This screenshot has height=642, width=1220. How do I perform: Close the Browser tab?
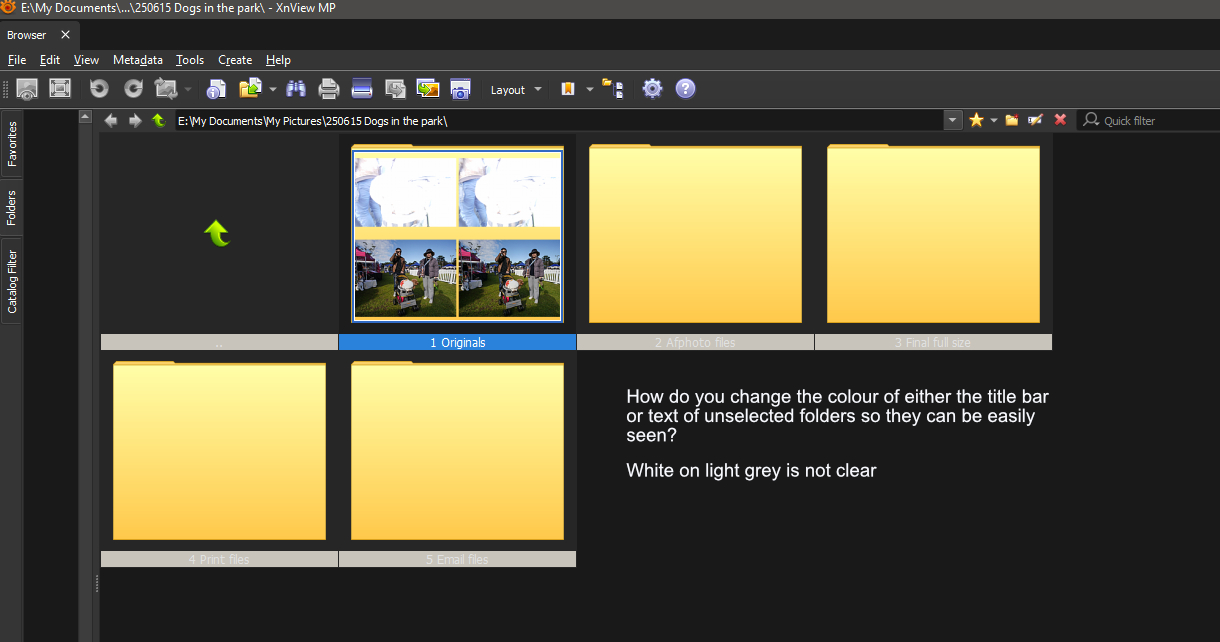click(65, 34)
